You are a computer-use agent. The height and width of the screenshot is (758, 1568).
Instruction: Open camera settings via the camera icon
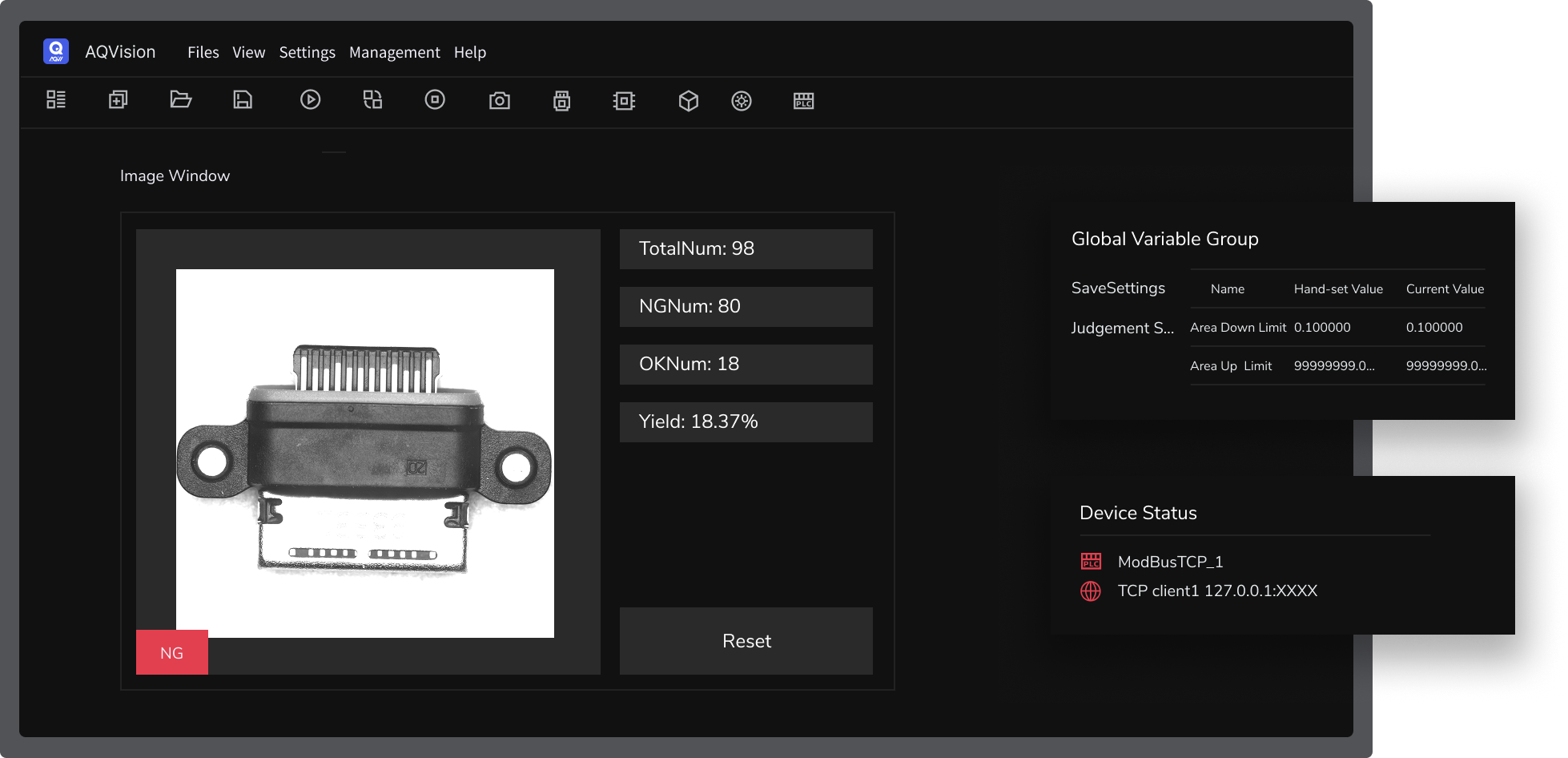coord(500,101)
